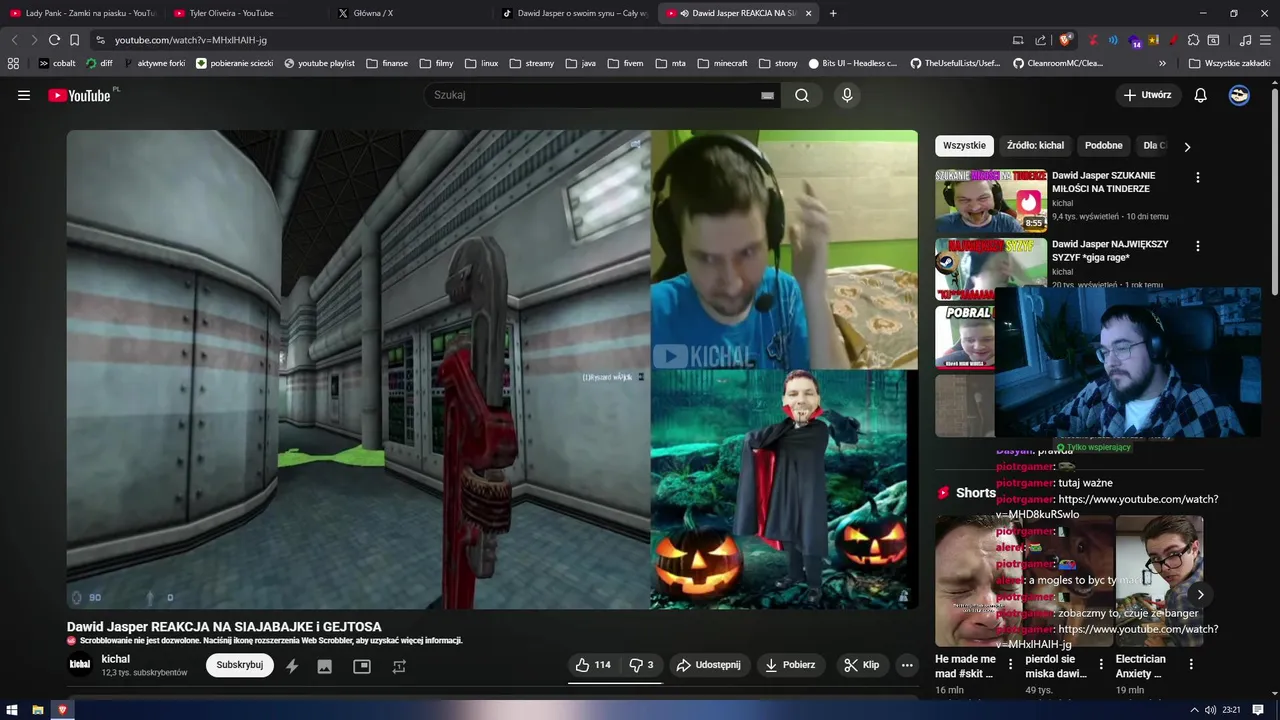Go back in browser history
Viewport: 1280px width, 720px height.
click(14, 40)
